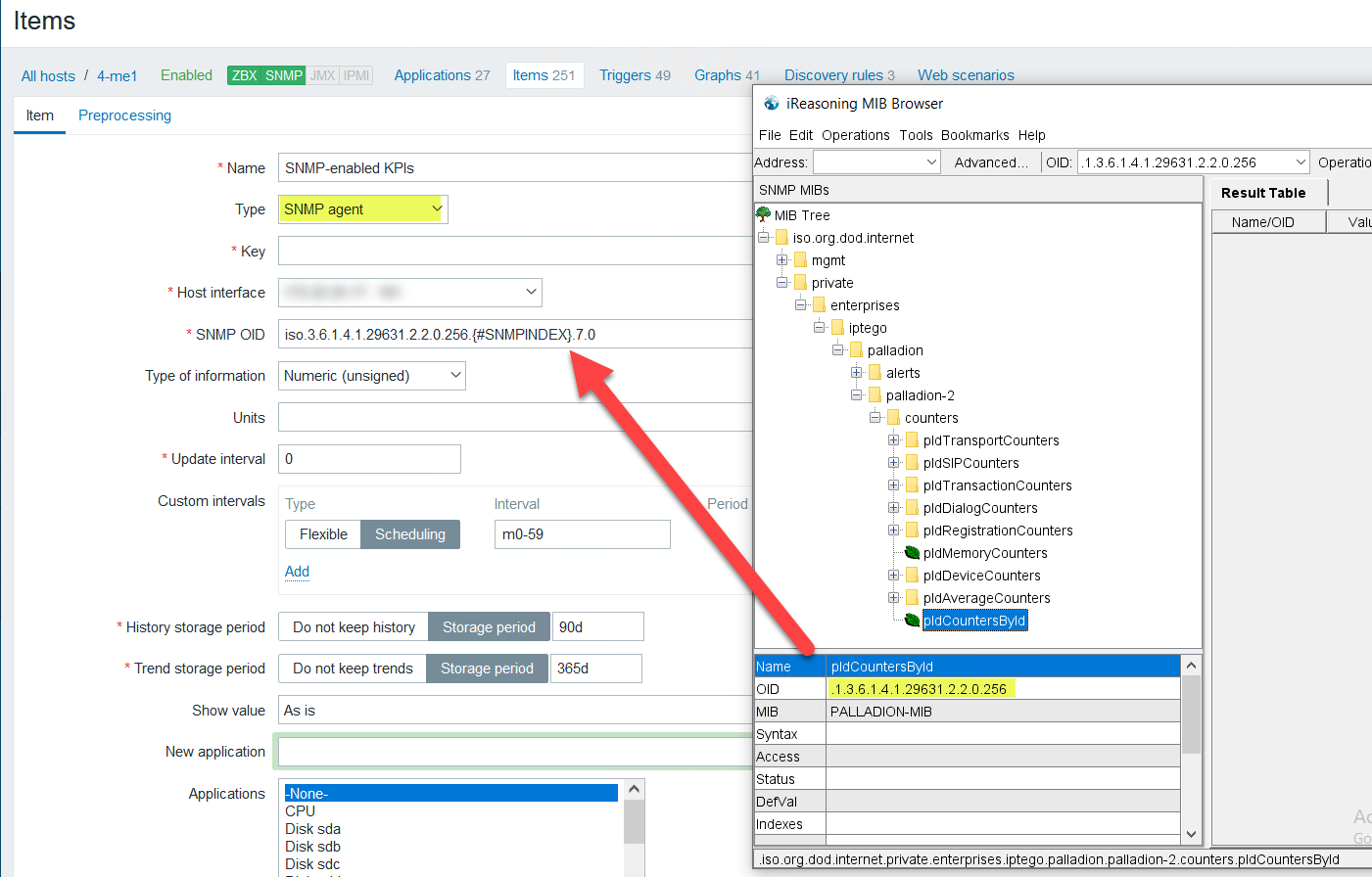
Task: Click into the SNMP OID input field
Action: [514, 335]
